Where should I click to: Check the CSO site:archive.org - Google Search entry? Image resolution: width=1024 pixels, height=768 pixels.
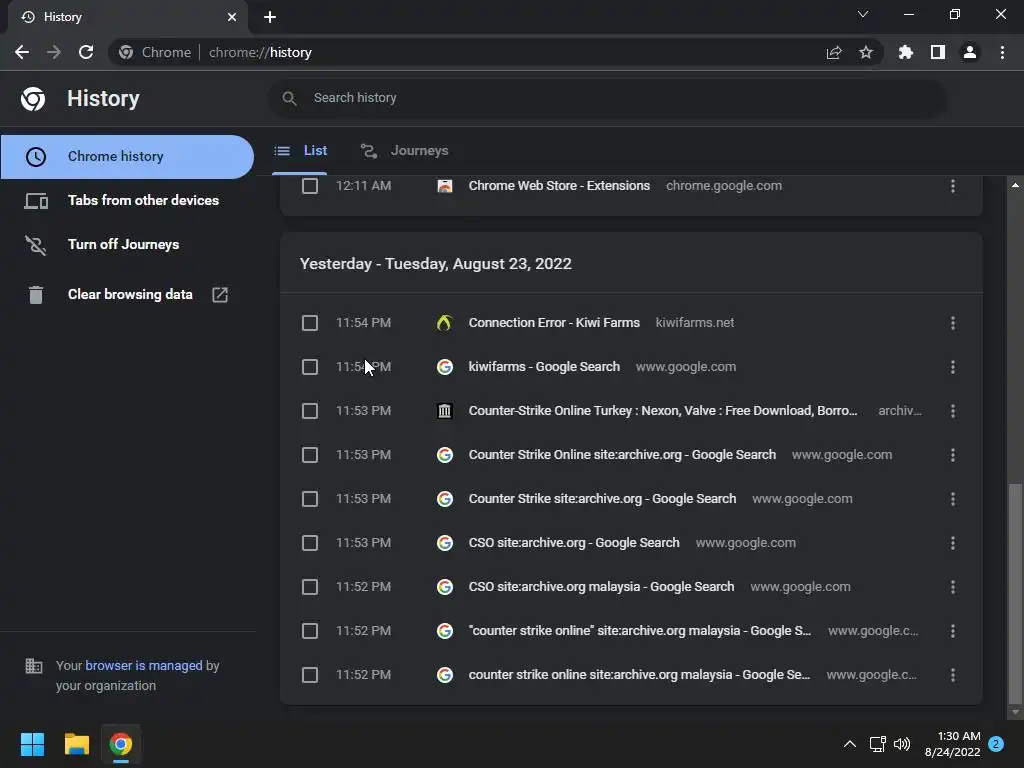pyautogui.click(x=310, y=543)
